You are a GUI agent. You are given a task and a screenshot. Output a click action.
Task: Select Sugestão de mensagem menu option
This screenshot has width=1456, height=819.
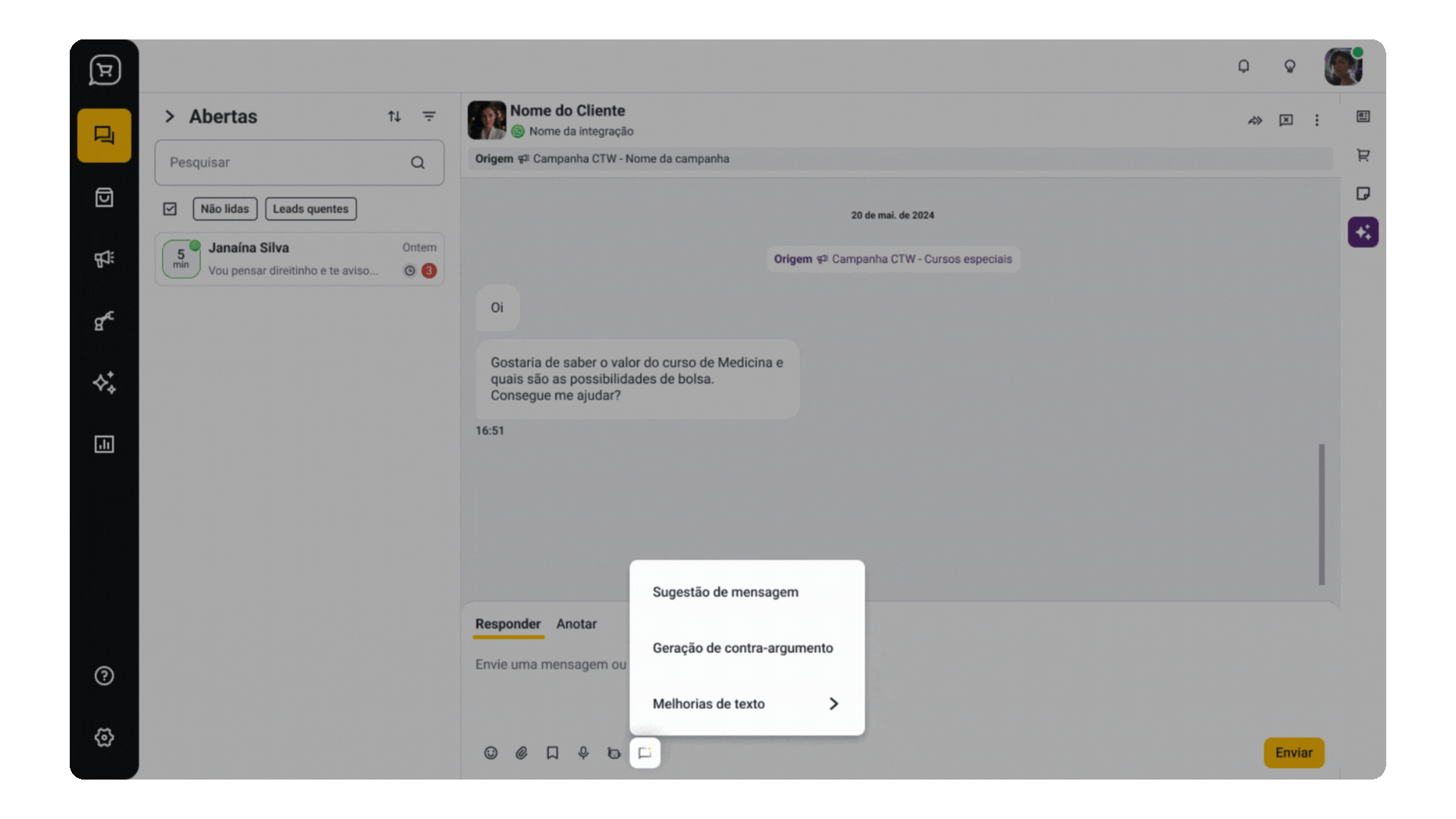(725, 592)
